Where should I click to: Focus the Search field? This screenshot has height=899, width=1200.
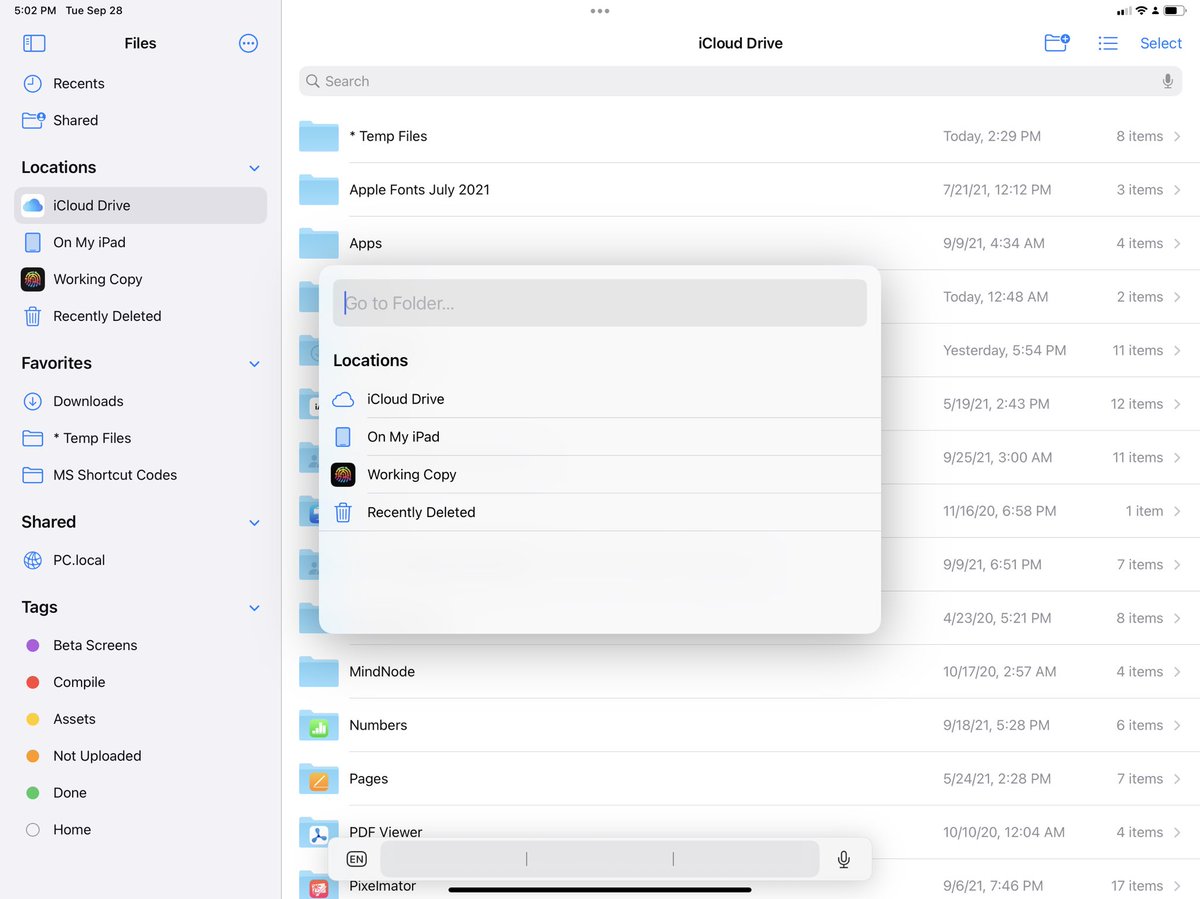[740, 81]
